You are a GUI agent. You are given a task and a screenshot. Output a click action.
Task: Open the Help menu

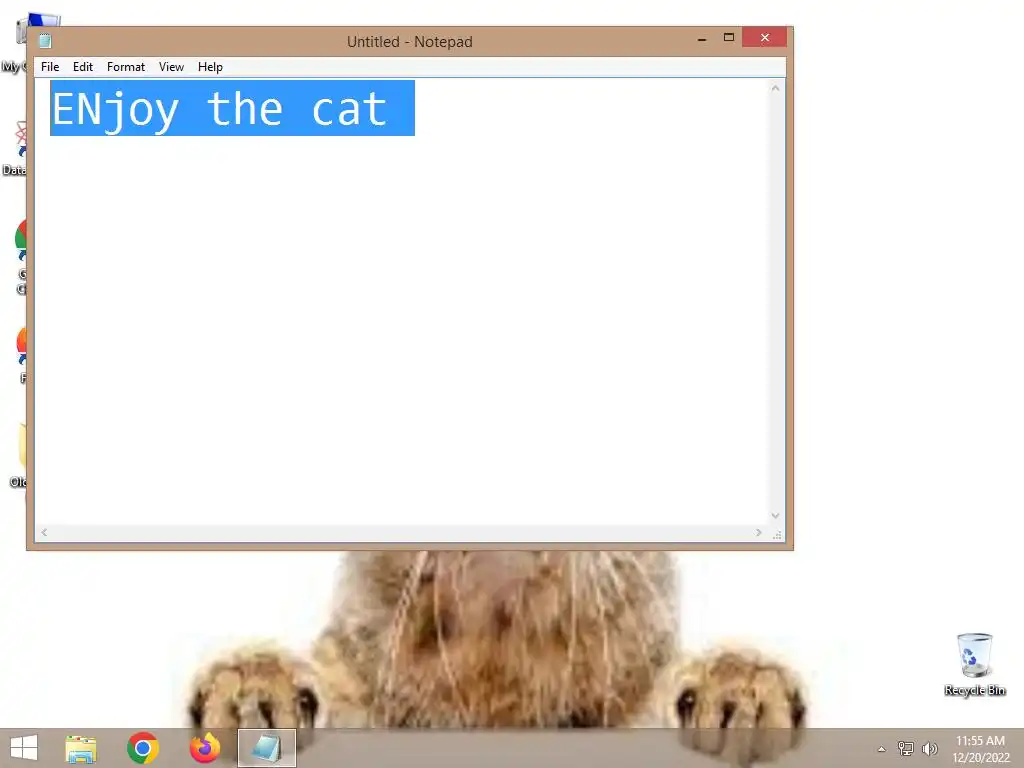coord(210,67)
